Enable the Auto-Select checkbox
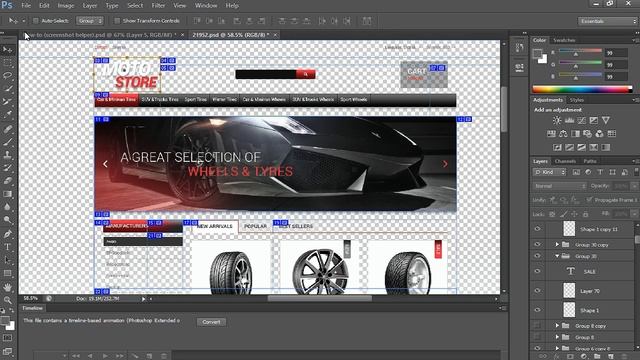Viewport: 640px width, 360px height. tap(36, 20)
